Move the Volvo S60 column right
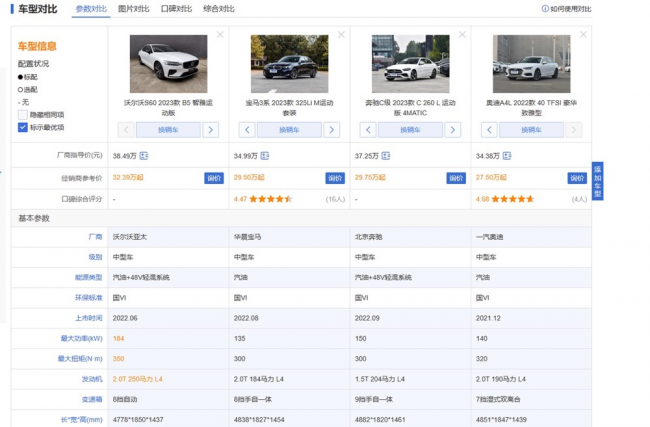 coord(211,130)
